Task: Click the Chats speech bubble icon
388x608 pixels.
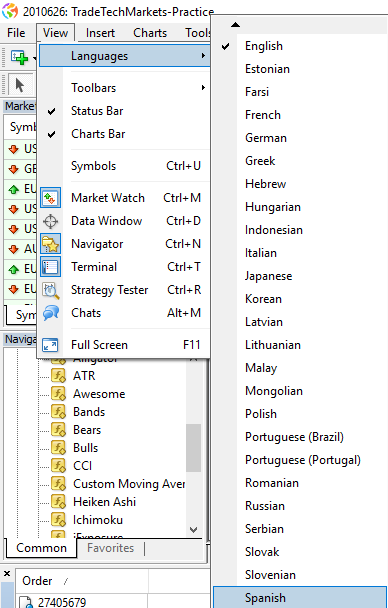Action: [x=50, y=313]
